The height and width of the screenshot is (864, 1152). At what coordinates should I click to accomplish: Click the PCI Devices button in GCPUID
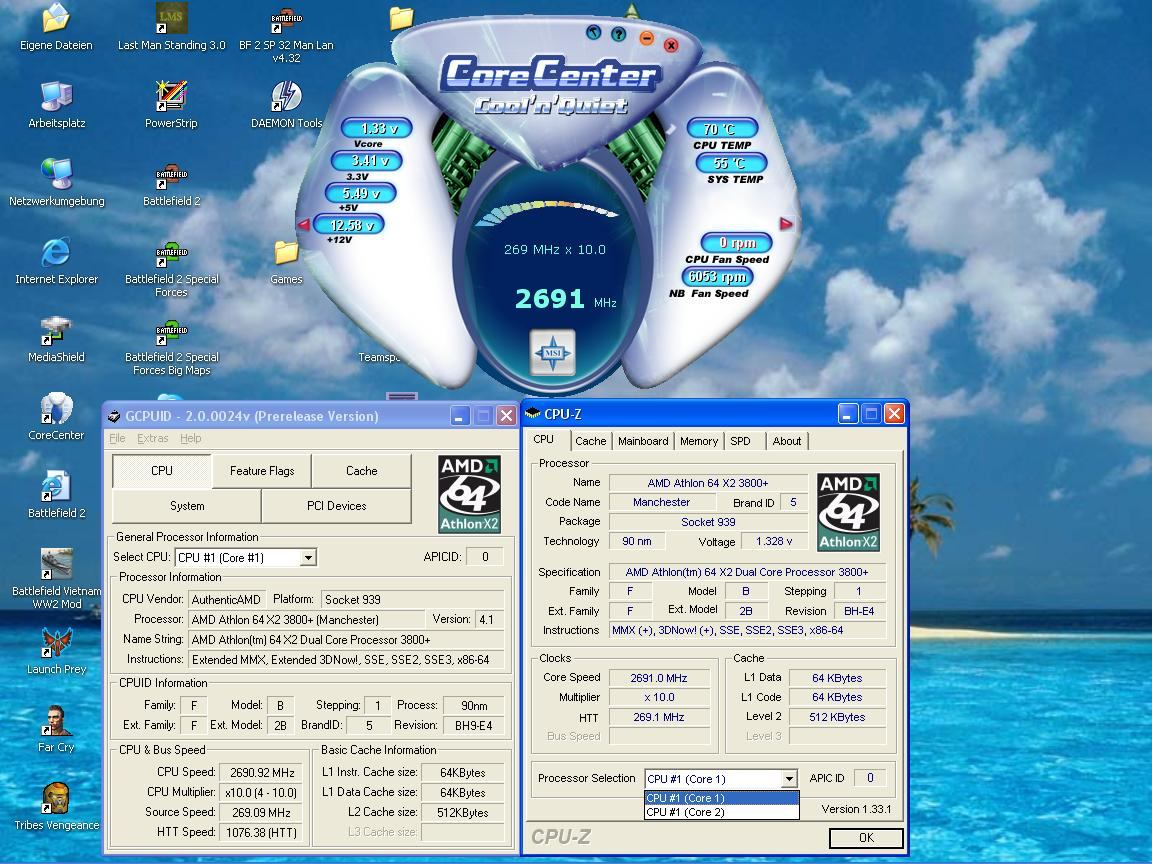[x=336, y=506]
